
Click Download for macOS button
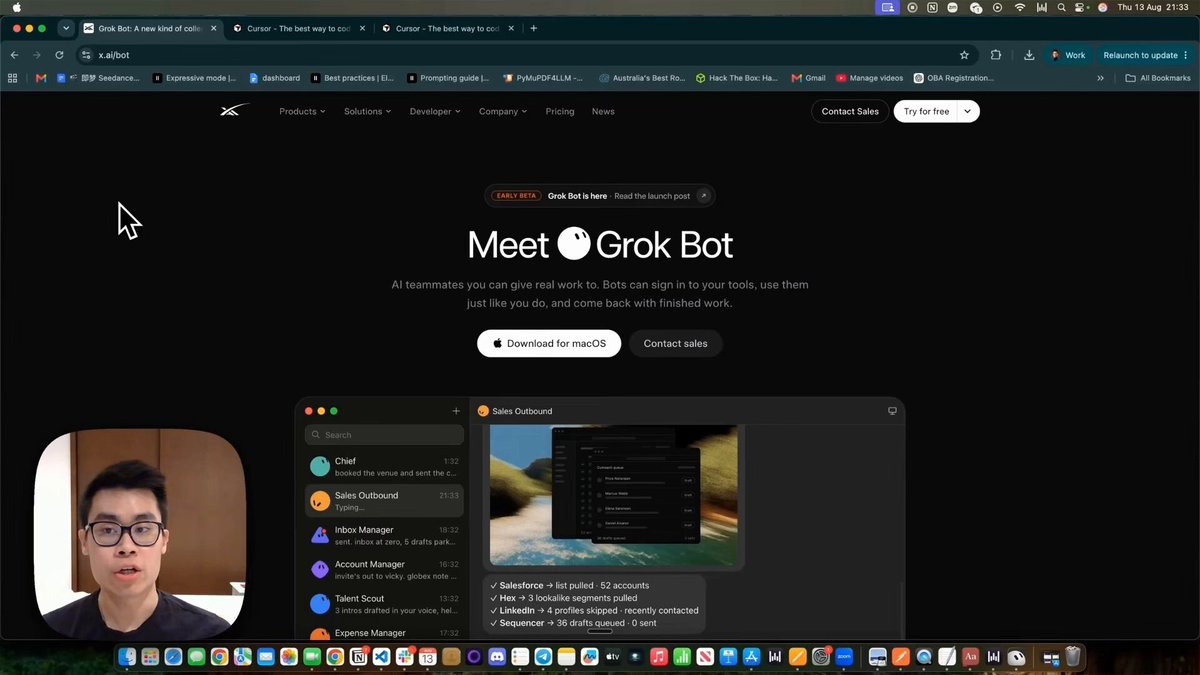click(x=549, y=343)
